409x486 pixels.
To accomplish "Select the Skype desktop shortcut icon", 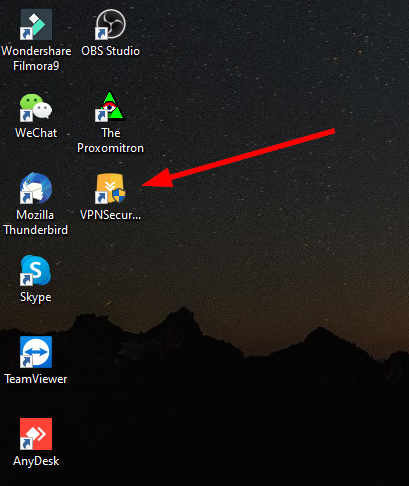I will pyautogui.click(x=36, y=270).
